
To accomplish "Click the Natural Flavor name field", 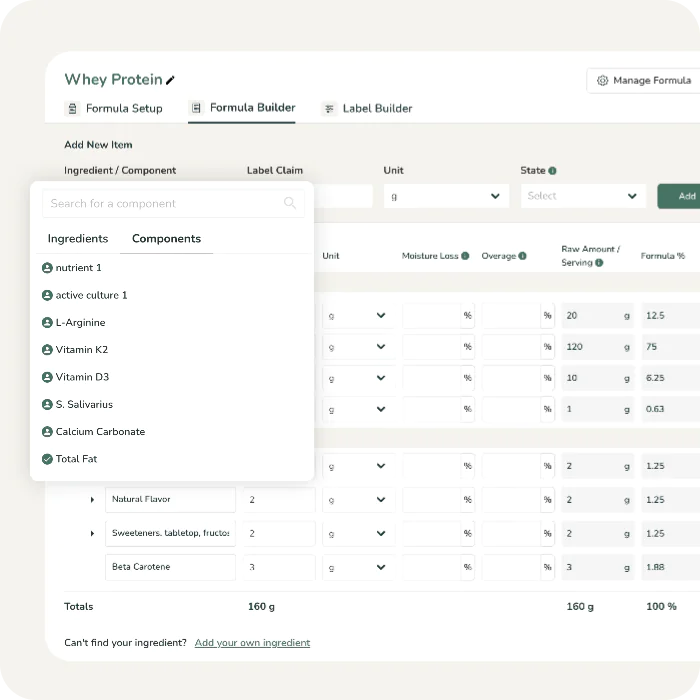I will pos(170,500).
